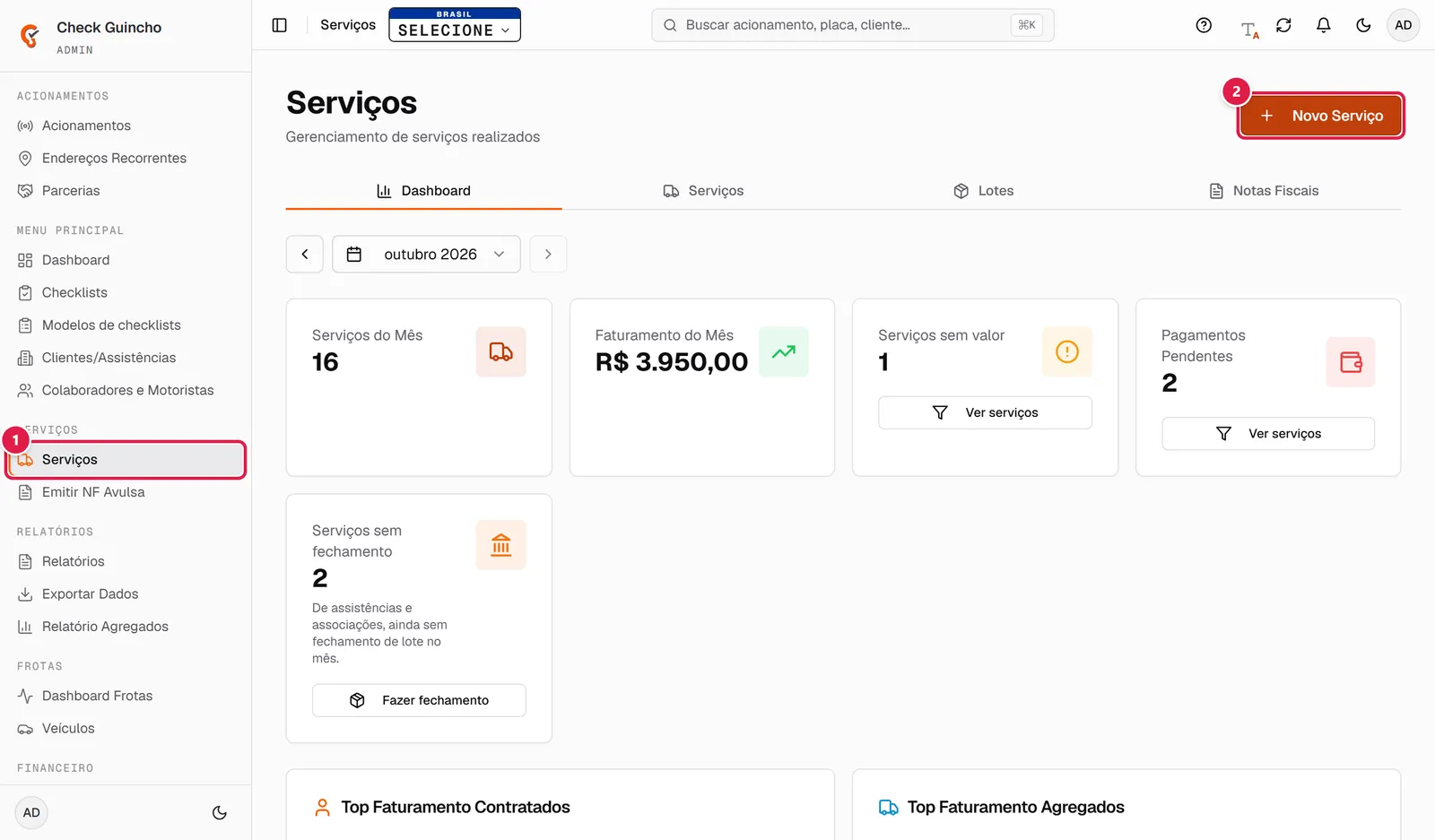Click the Novo Serviço button
This screenshot has width=1435, height=840.
pos(1321,116)
